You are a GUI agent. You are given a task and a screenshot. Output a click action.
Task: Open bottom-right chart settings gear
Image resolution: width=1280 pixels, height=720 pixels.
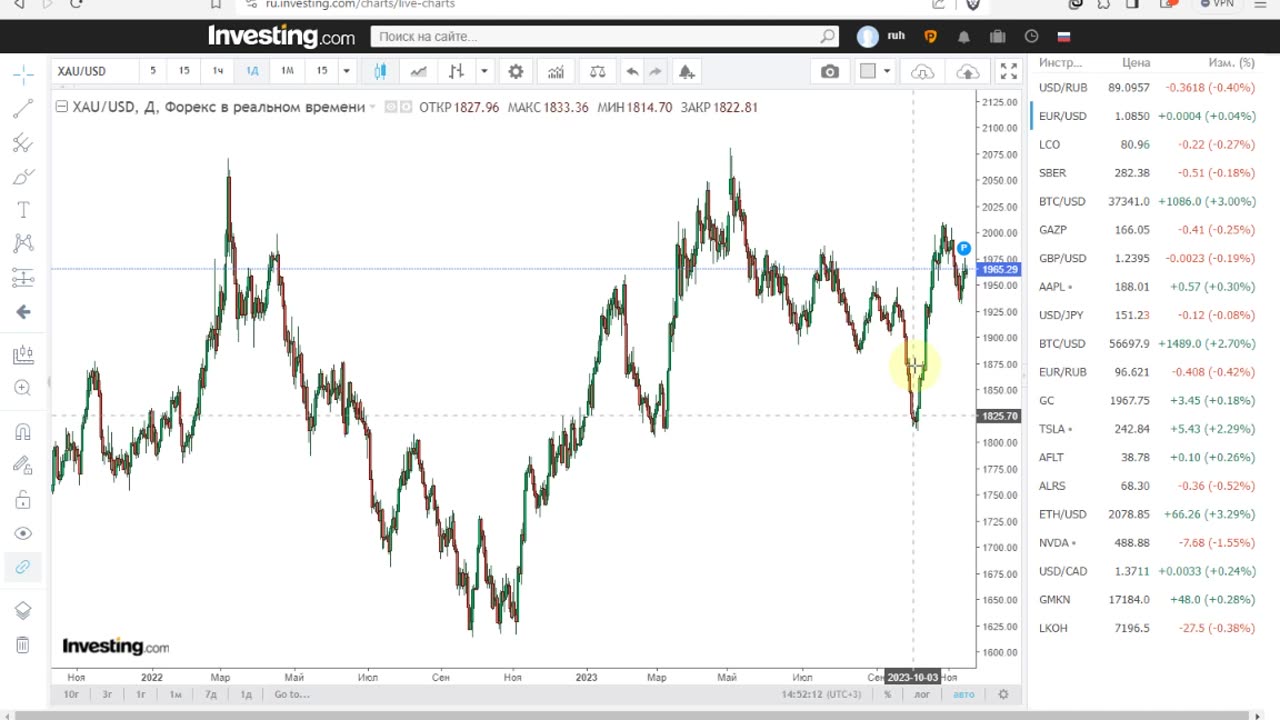pos(1003,694)
